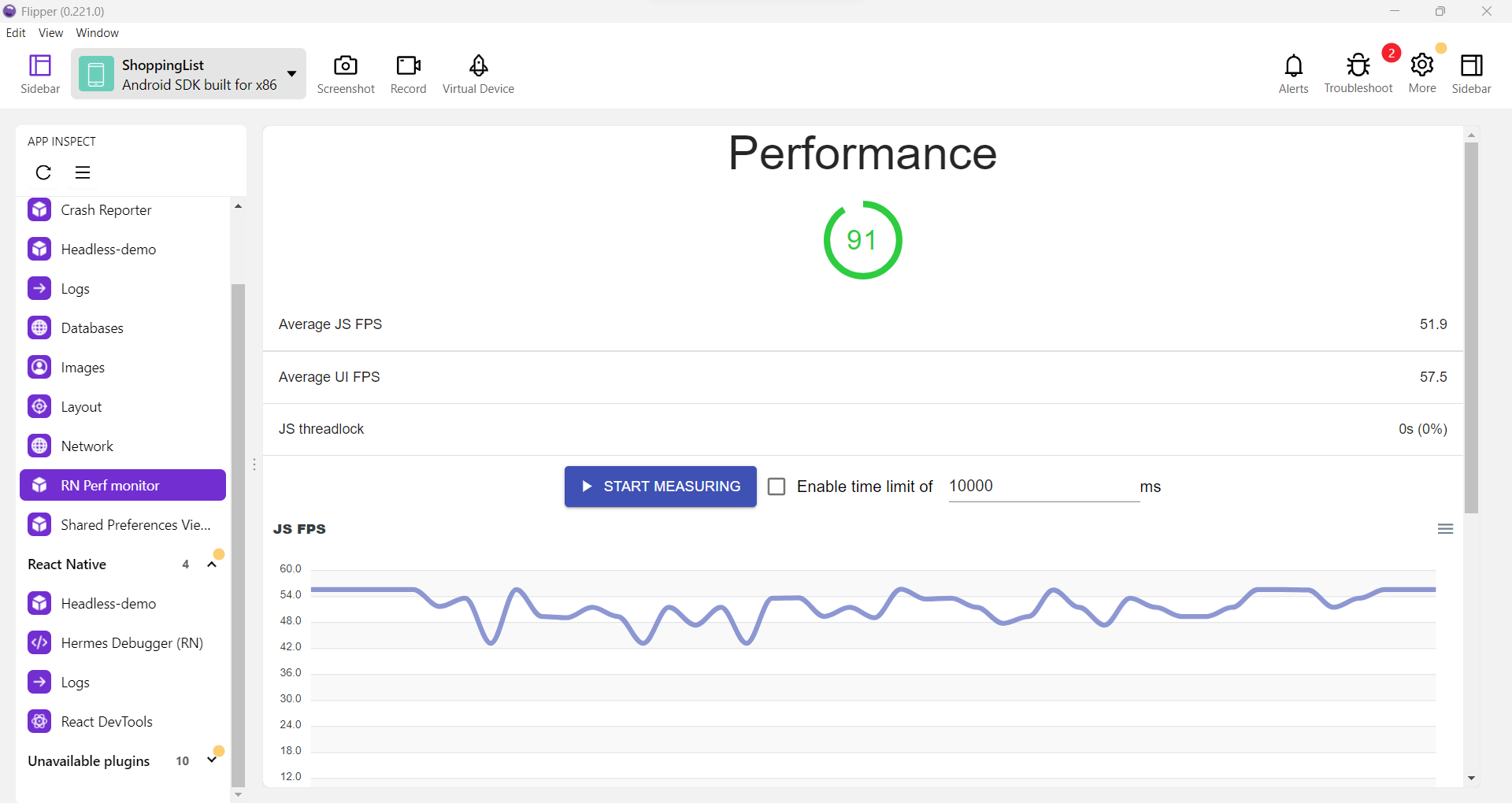The height and width of the screenshot is (803, 1512).
Task: Collapse the React Native section
Action: point(211,564)
